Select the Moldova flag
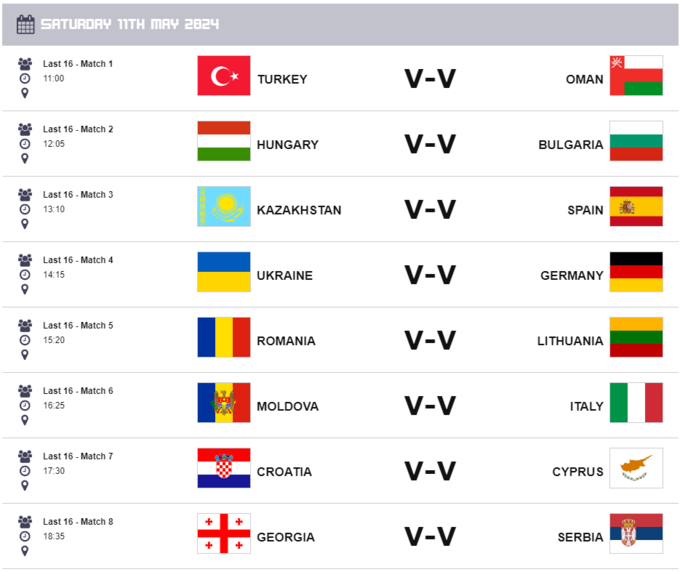Image resolution: width=680 pixels, height=572 pixels. [x=224, y=403]
